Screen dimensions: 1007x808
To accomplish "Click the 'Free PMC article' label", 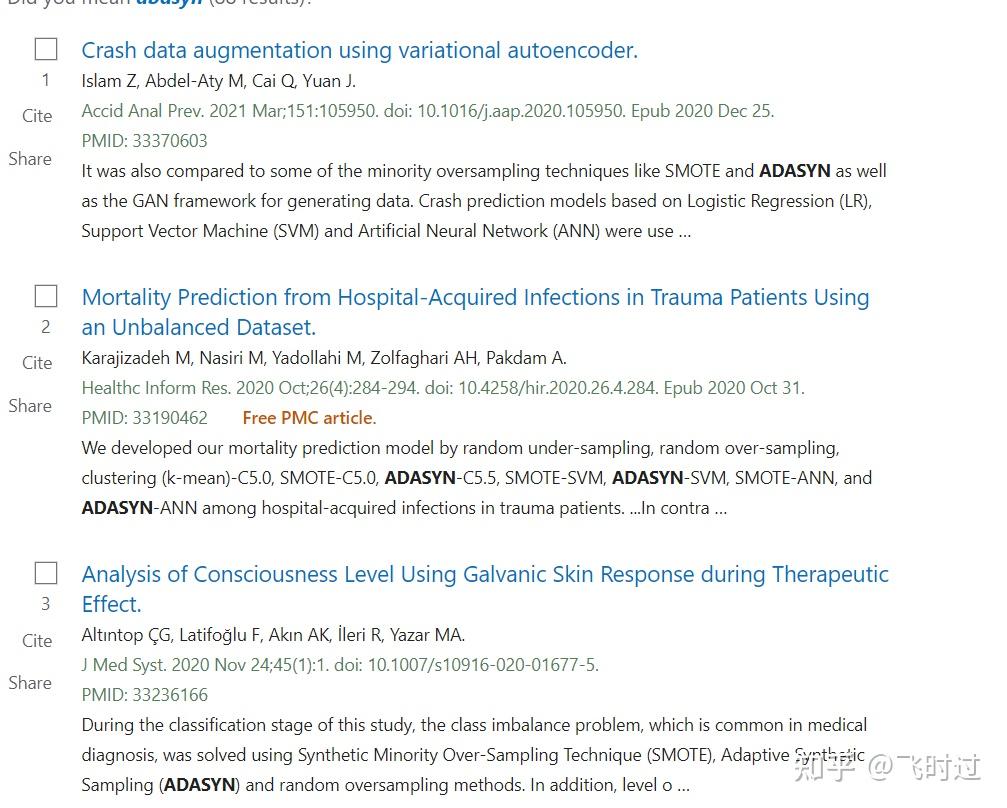I will 309,418.
